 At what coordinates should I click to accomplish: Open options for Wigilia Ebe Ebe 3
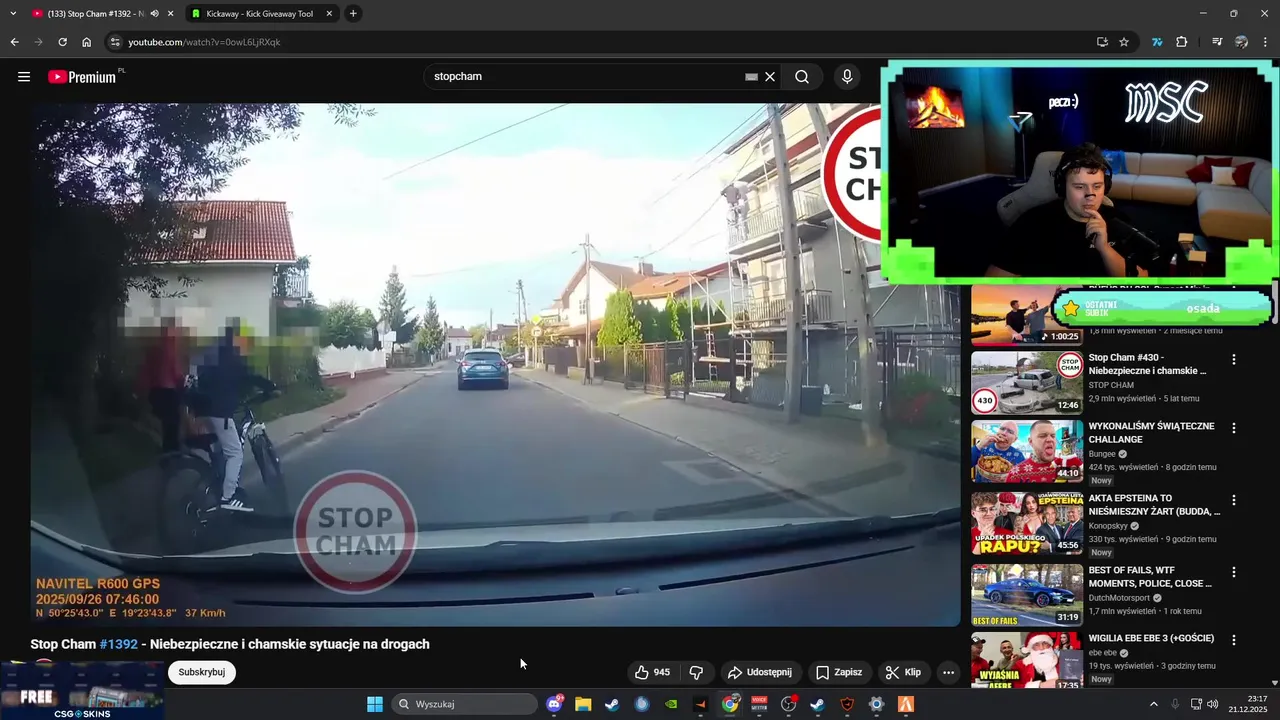pyautogui.click(x=1234, y=640)
